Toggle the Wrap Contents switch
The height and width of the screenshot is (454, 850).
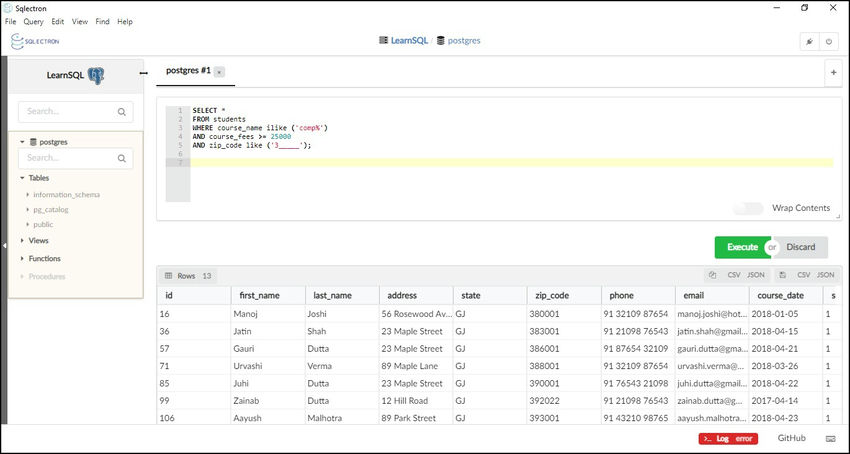pos(748,208)
